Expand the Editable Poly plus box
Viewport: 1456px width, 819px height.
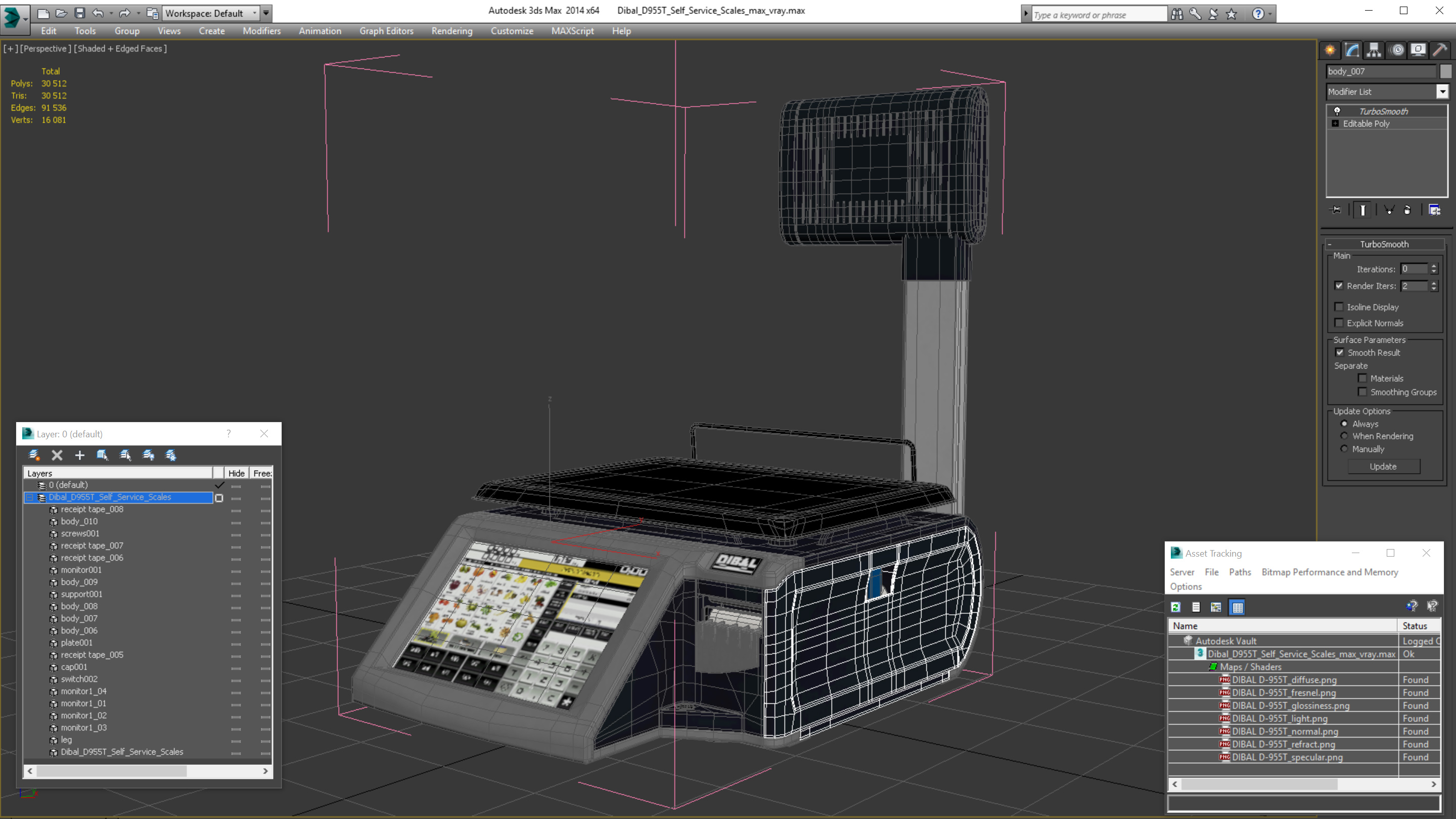1336,123
